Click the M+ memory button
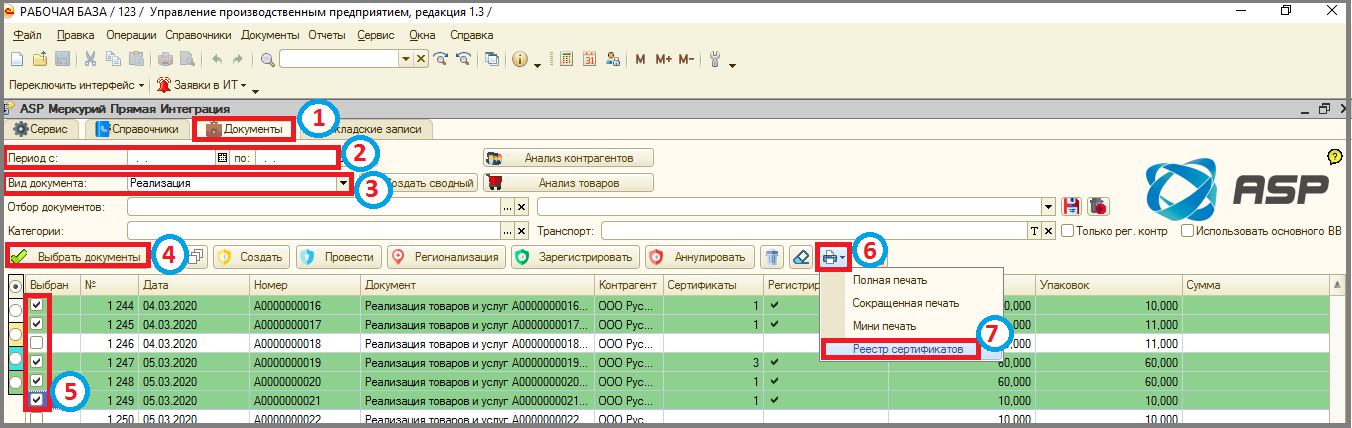 point(664,59)
